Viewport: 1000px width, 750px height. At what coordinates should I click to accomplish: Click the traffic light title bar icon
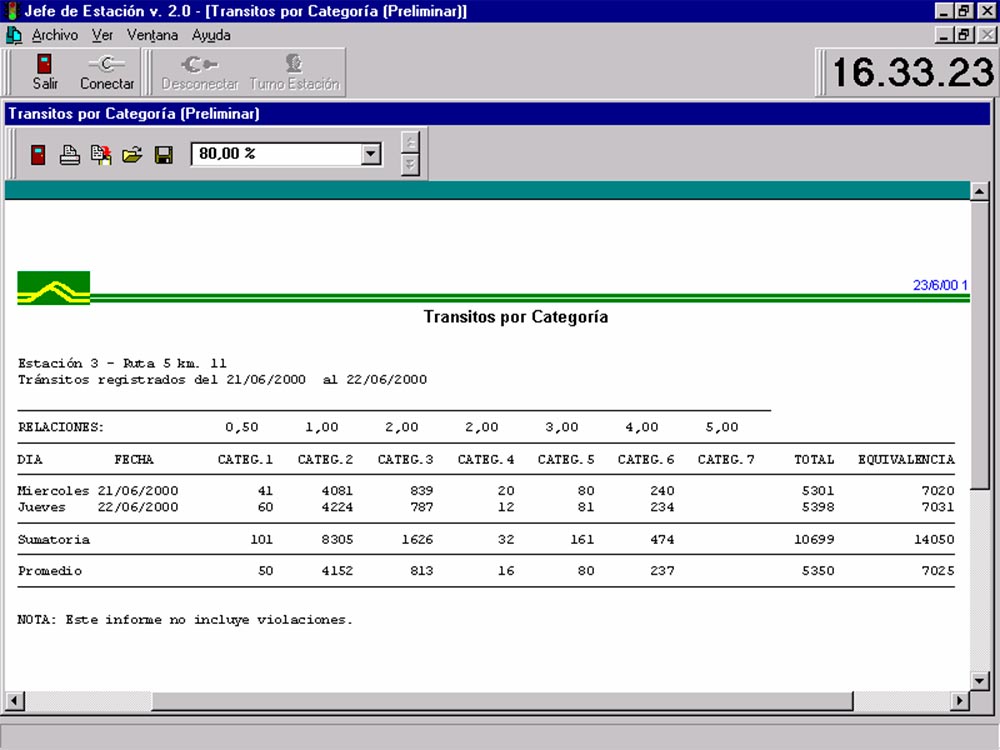click(11, 11)
